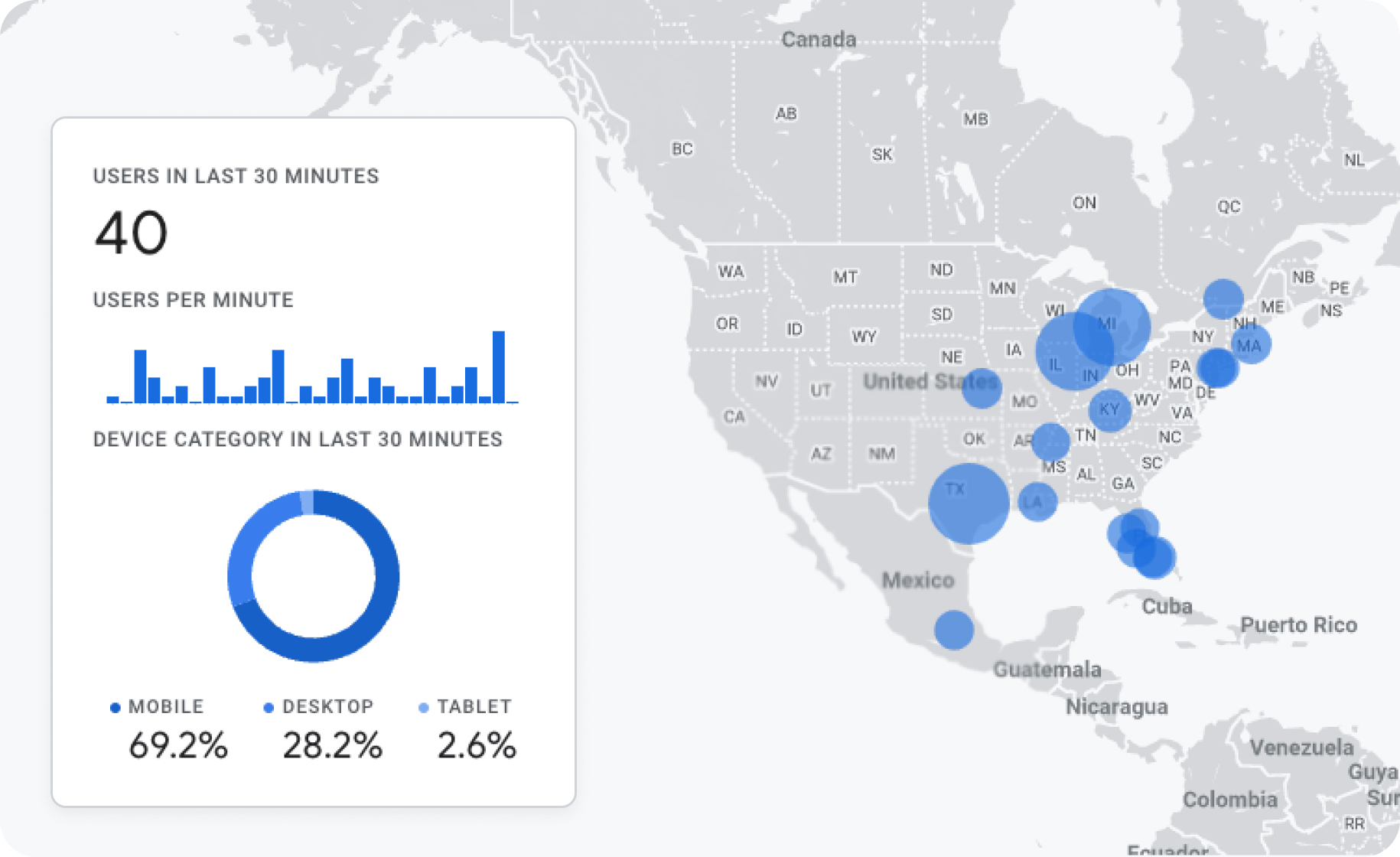Click the 28.2% desktop percentage value
This screenshot has width=1400, height=857.
(x=332, y=745)
